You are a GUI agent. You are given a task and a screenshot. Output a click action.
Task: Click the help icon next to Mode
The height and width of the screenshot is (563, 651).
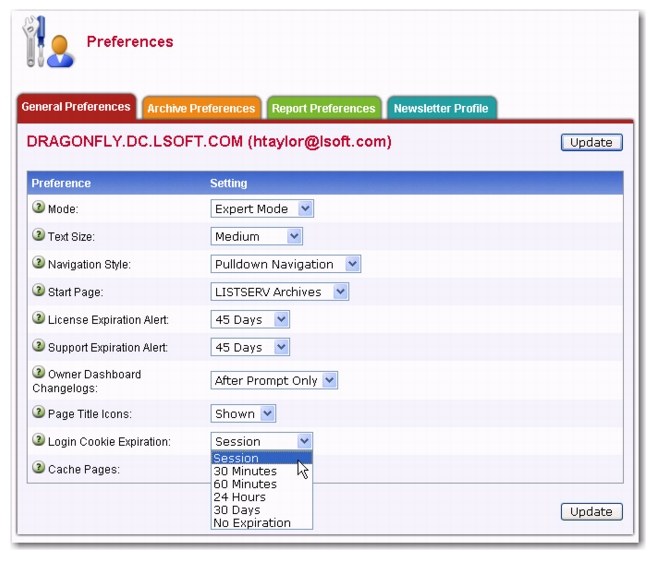click(x=39, y=208)
